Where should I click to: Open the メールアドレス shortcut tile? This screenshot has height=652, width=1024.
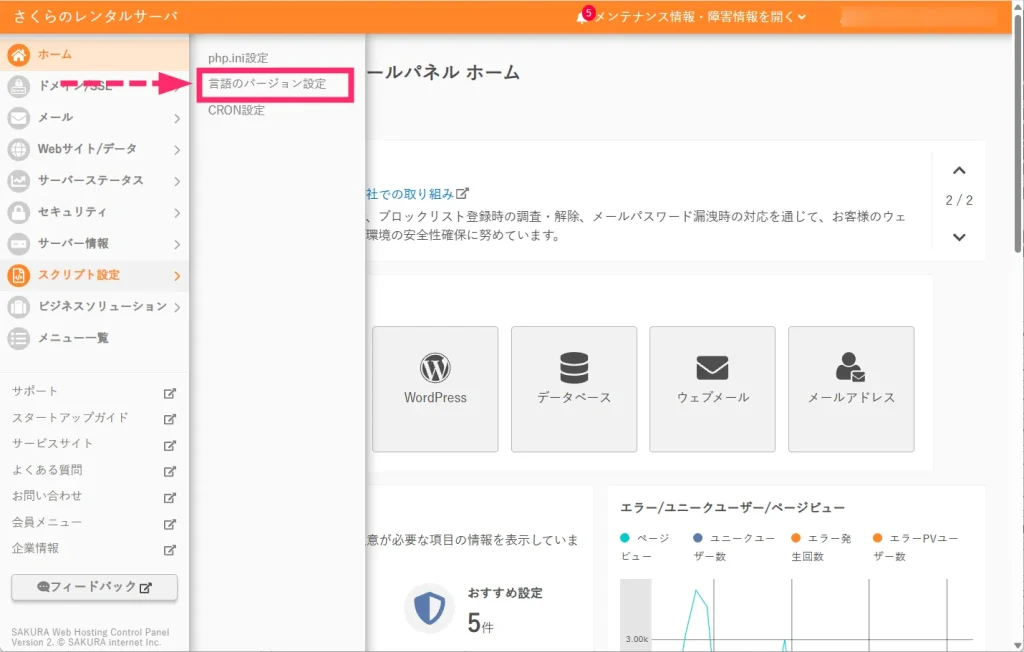pyautogui.click(x=851, y=389)
